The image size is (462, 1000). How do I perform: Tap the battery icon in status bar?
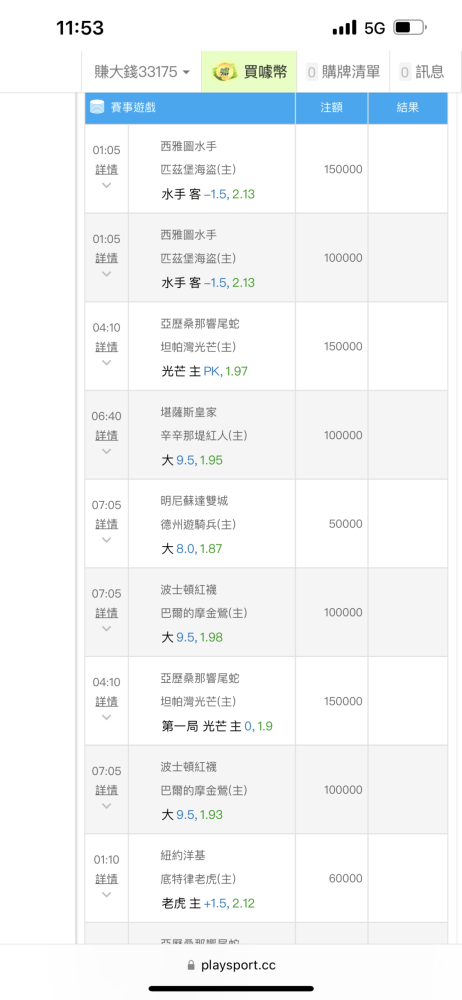410,27
